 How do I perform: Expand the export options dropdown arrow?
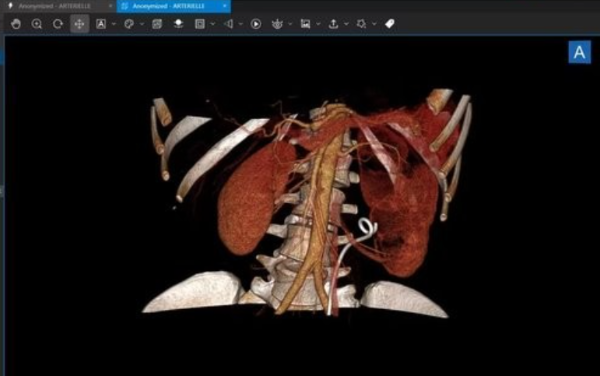(x=346, y=24)
